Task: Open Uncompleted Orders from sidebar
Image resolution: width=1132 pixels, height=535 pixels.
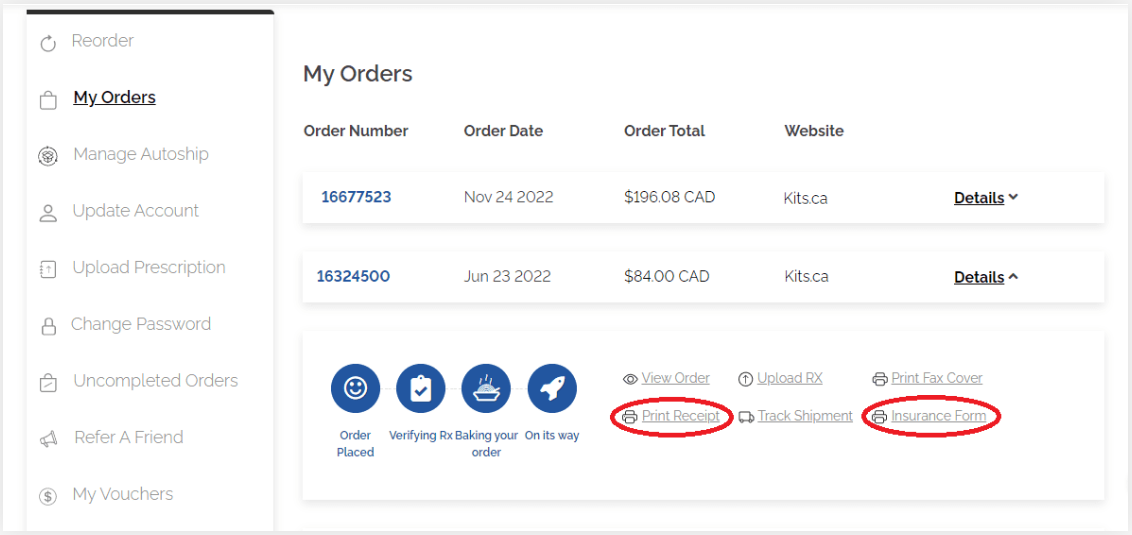Action: pyautogui.click(x=155, y=381)
